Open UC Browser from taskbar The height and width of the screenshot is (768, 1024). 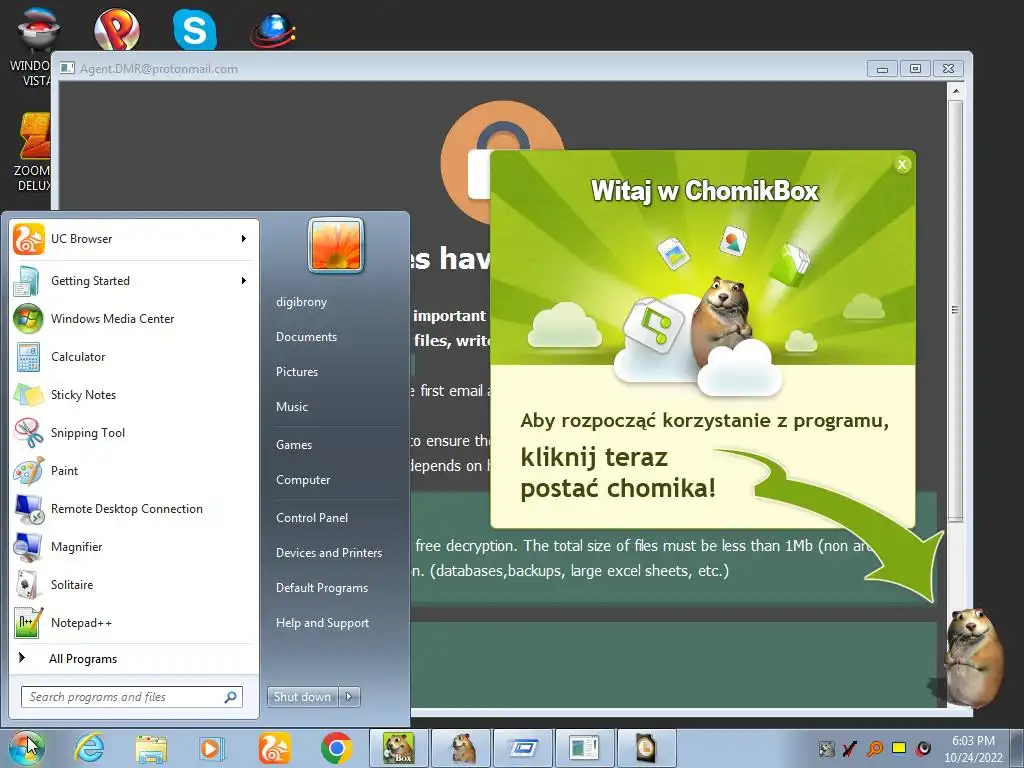(x=274, y=748)
